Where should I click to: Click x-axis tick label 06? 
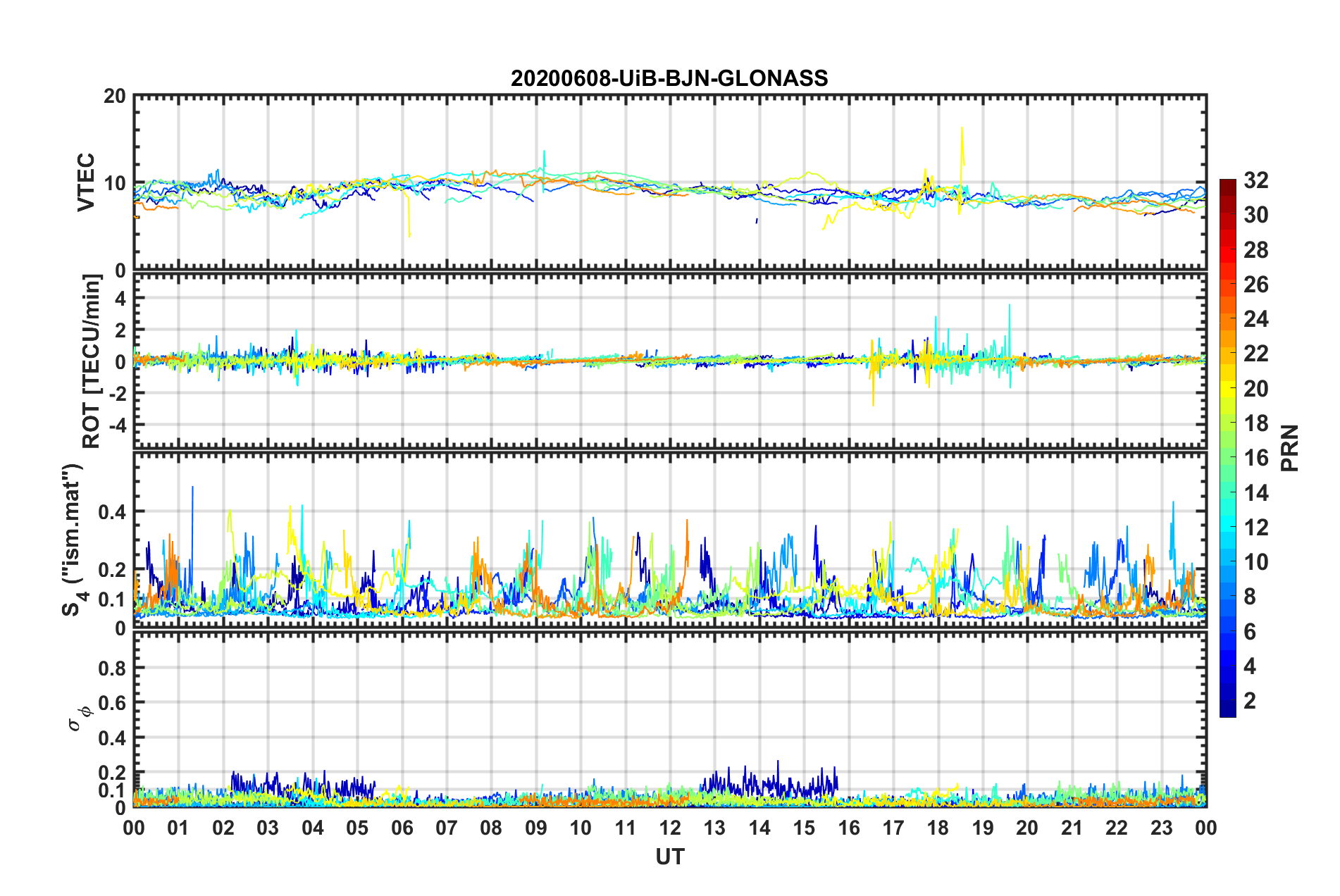pos(402,828)
